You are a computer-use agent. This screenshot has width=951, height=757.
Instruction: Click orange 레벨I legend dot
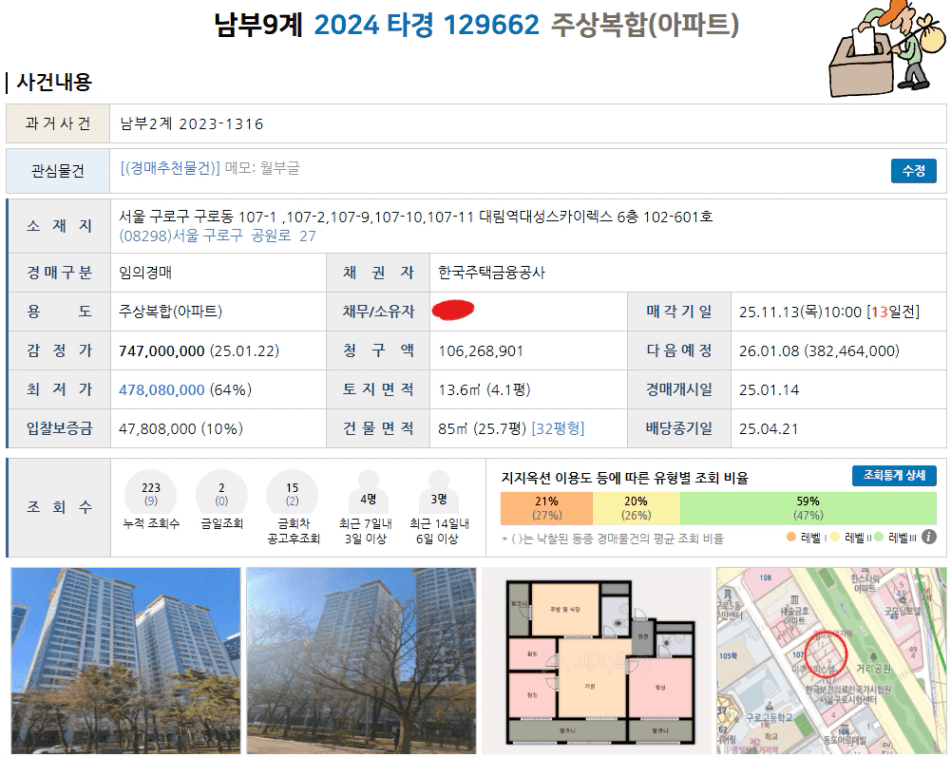coord(790,537)
